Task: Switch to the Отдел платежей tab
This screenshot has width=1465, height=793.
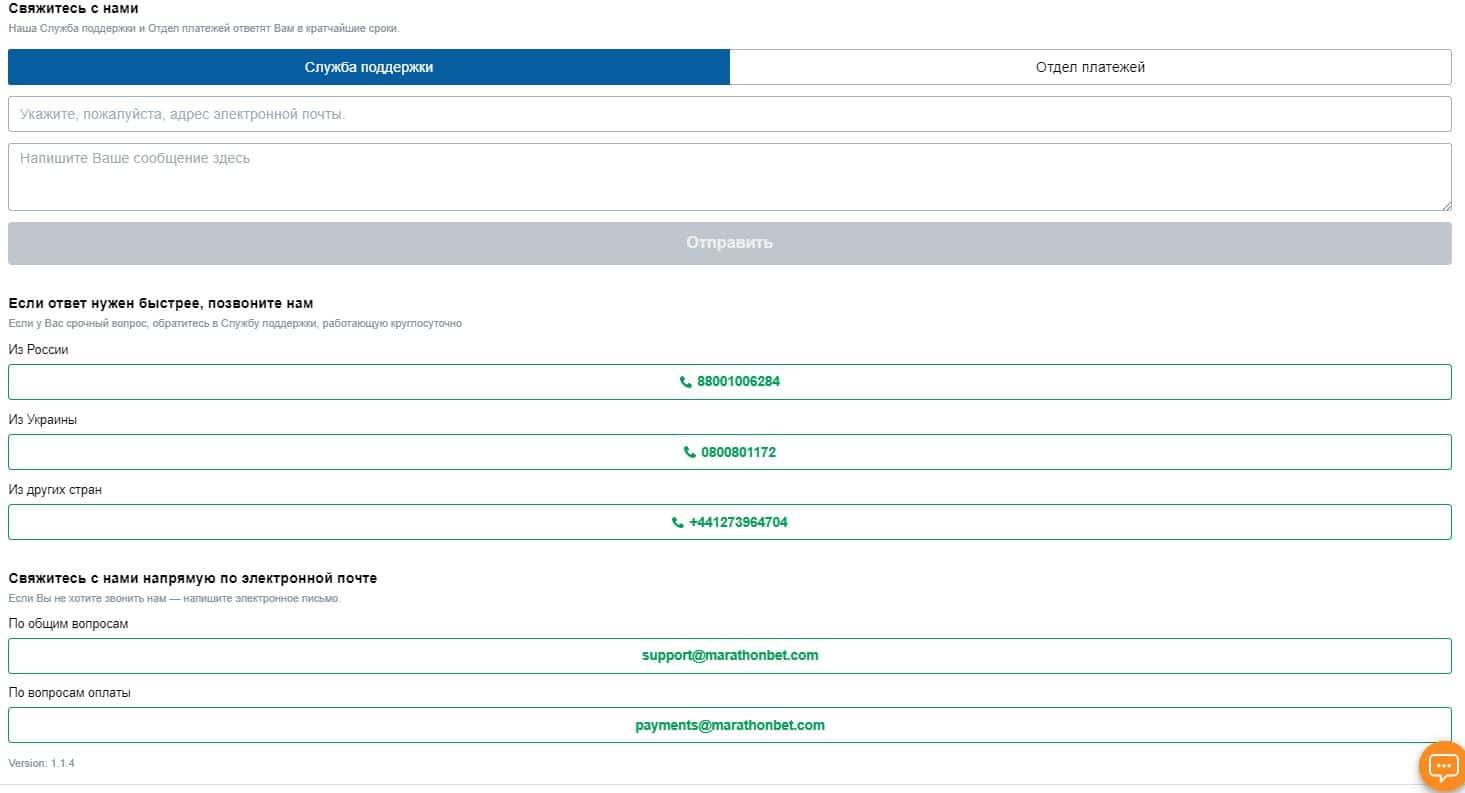Action: [1090, 67]
